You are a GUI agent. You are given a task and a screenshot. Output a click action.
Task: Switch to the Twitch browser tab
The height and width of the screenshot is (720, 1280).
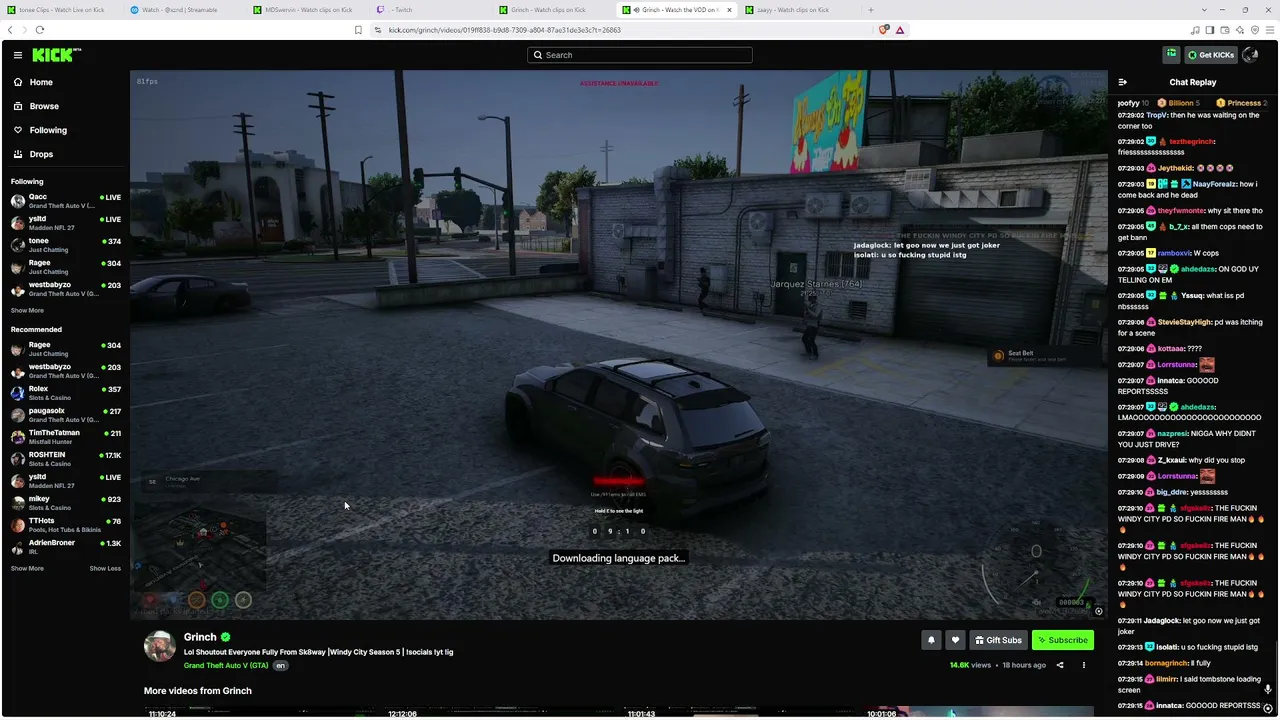coord(432,10)
